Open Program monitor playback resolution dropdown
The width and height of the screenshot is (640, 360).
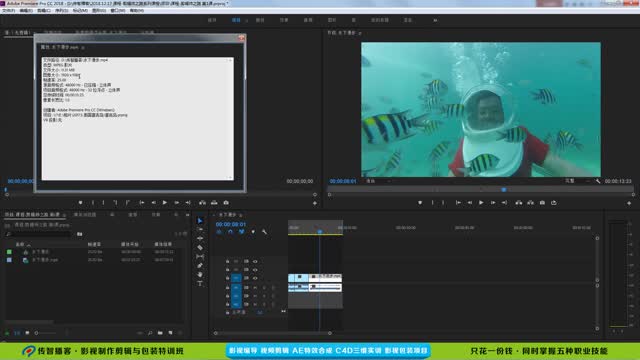pos(578,181)
